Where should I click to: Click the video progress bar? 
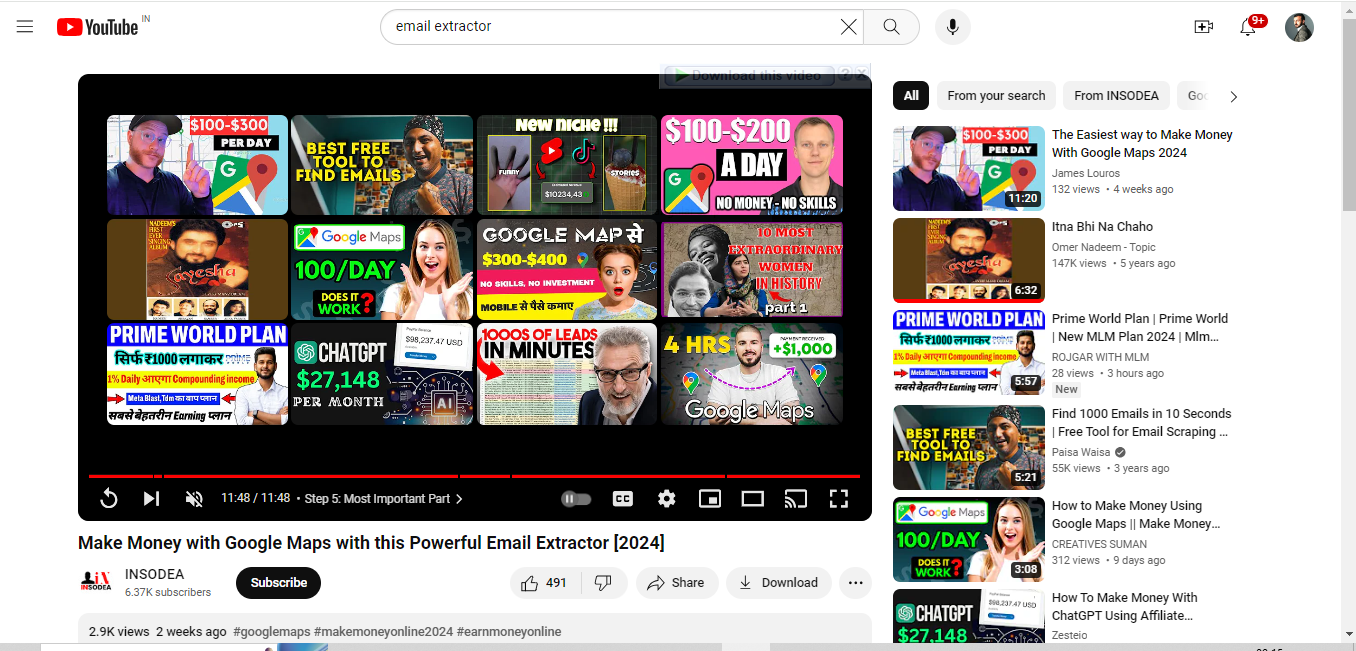click(x=474, y=476)
